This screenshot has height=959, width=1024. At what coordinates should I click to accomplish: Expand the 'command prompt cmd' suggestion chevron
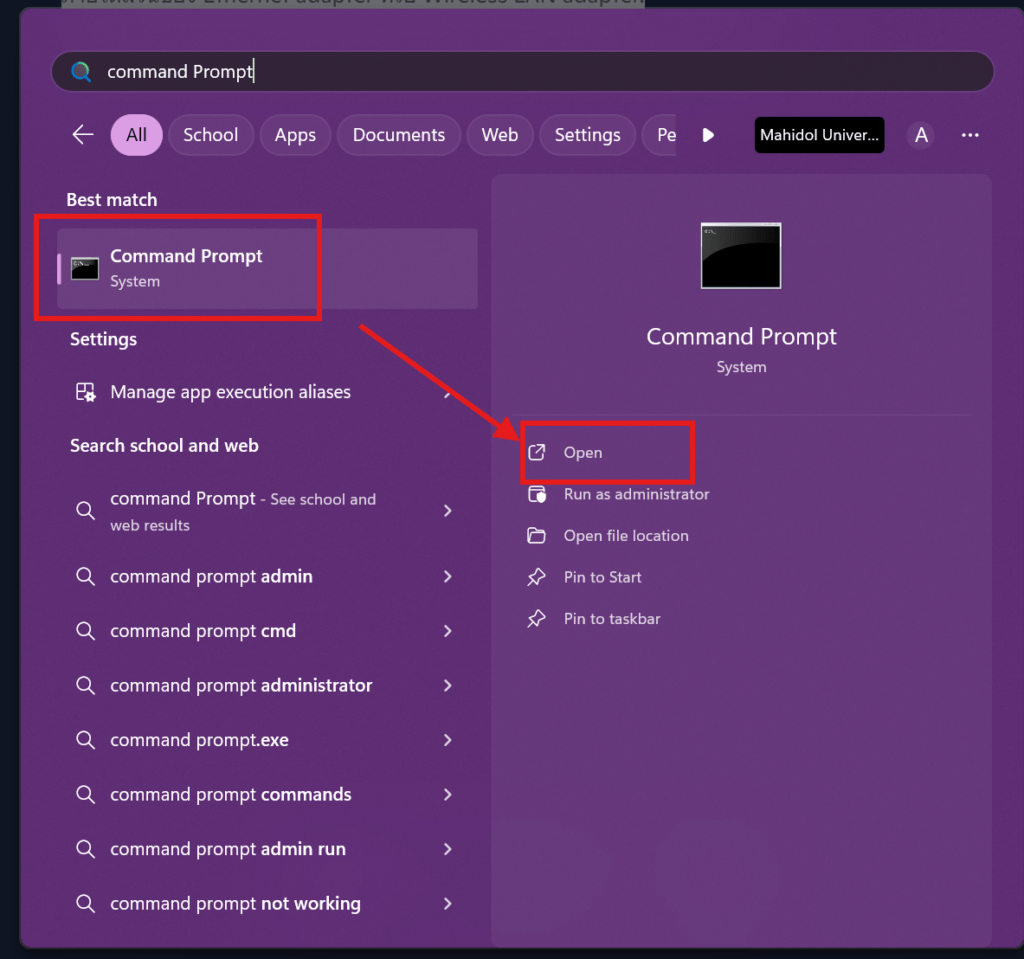click(447, 631)
